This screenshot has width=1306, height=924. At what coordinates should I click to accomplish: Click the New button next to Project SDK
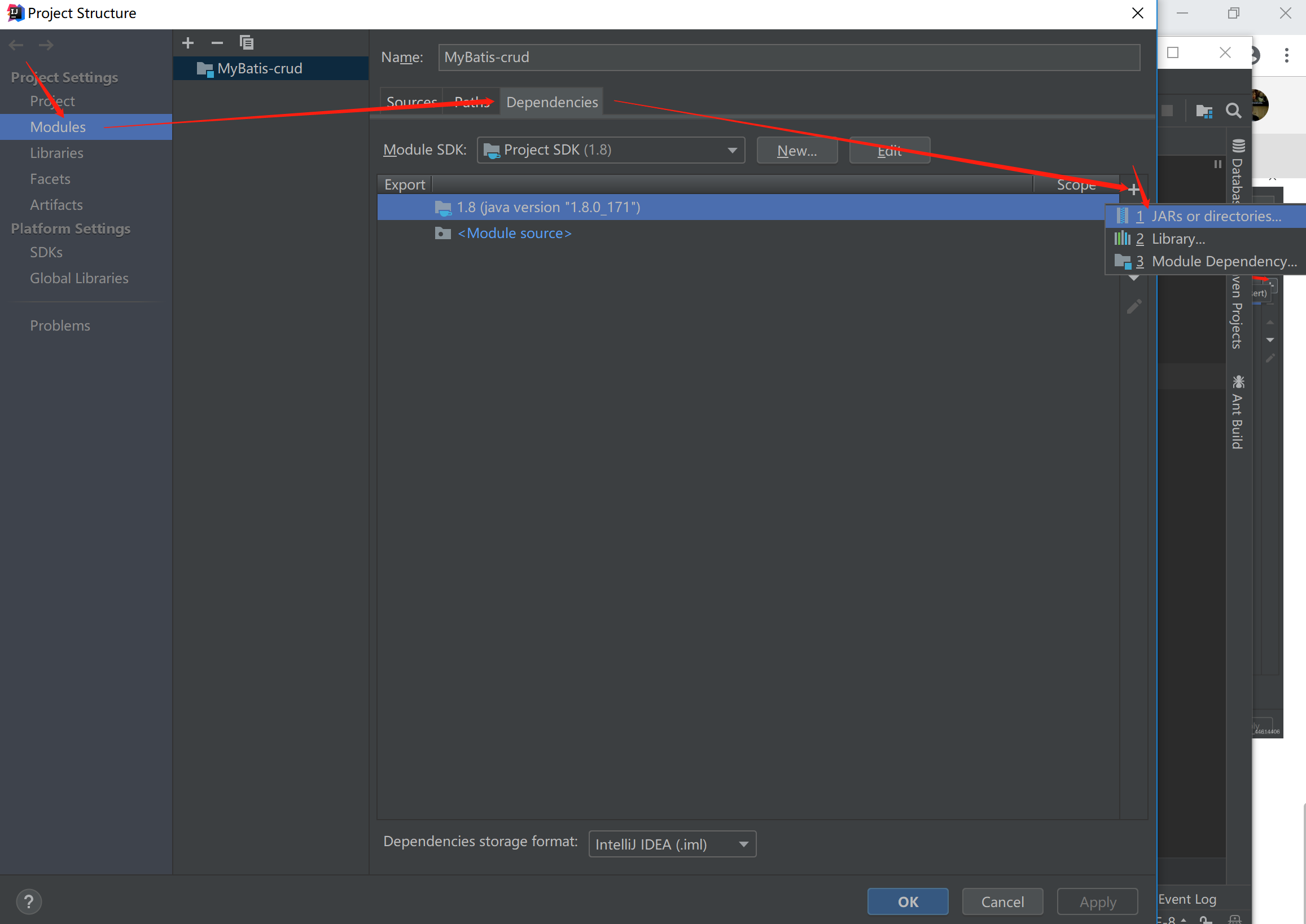pyautogui.click(x=797, y=150)
